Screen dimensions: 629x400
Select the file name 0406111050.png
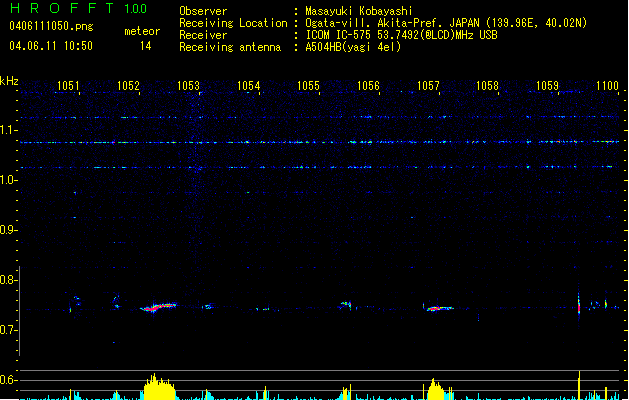pyautogui.click(x=51, y=26)
